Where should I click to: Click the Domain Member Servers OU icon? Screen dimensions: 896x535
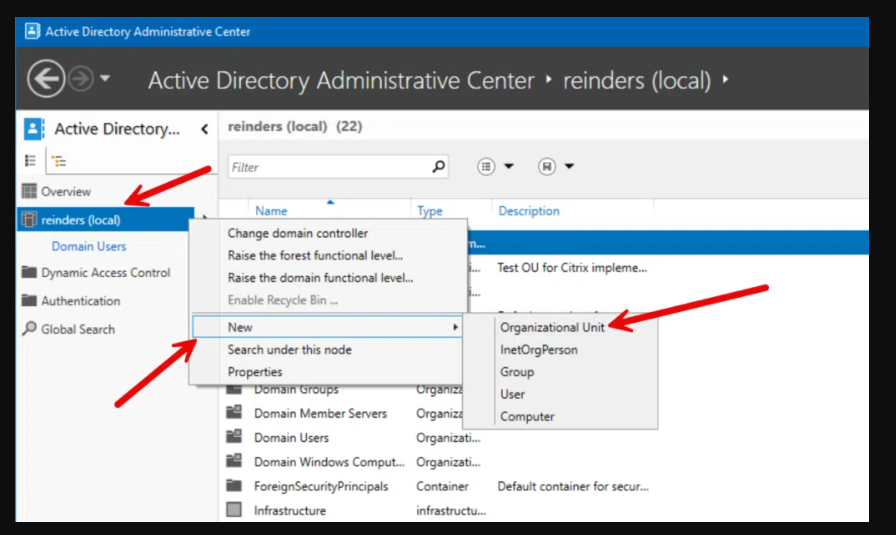234,413
